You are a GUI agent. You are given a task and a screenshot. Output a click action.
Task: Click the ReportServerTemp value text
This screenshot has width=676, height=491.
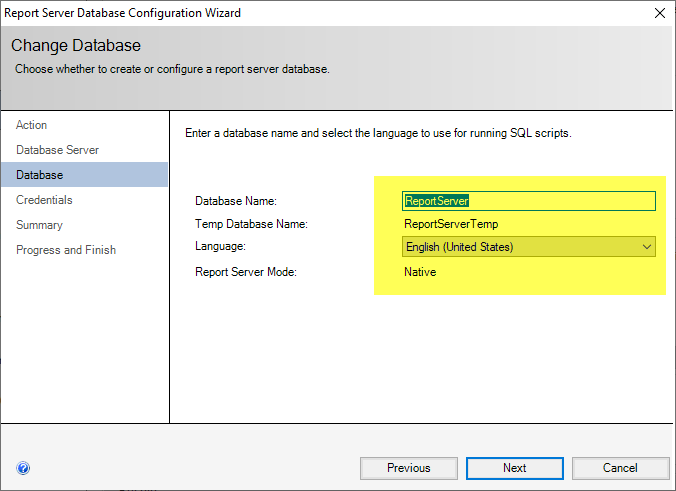(x=451, y=224)
